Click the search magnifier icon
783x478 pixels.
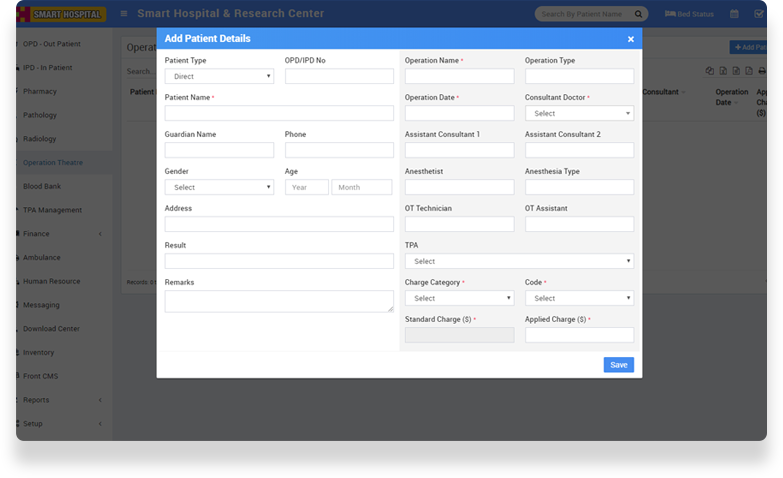pyautogui.click(x=640, y=14)
